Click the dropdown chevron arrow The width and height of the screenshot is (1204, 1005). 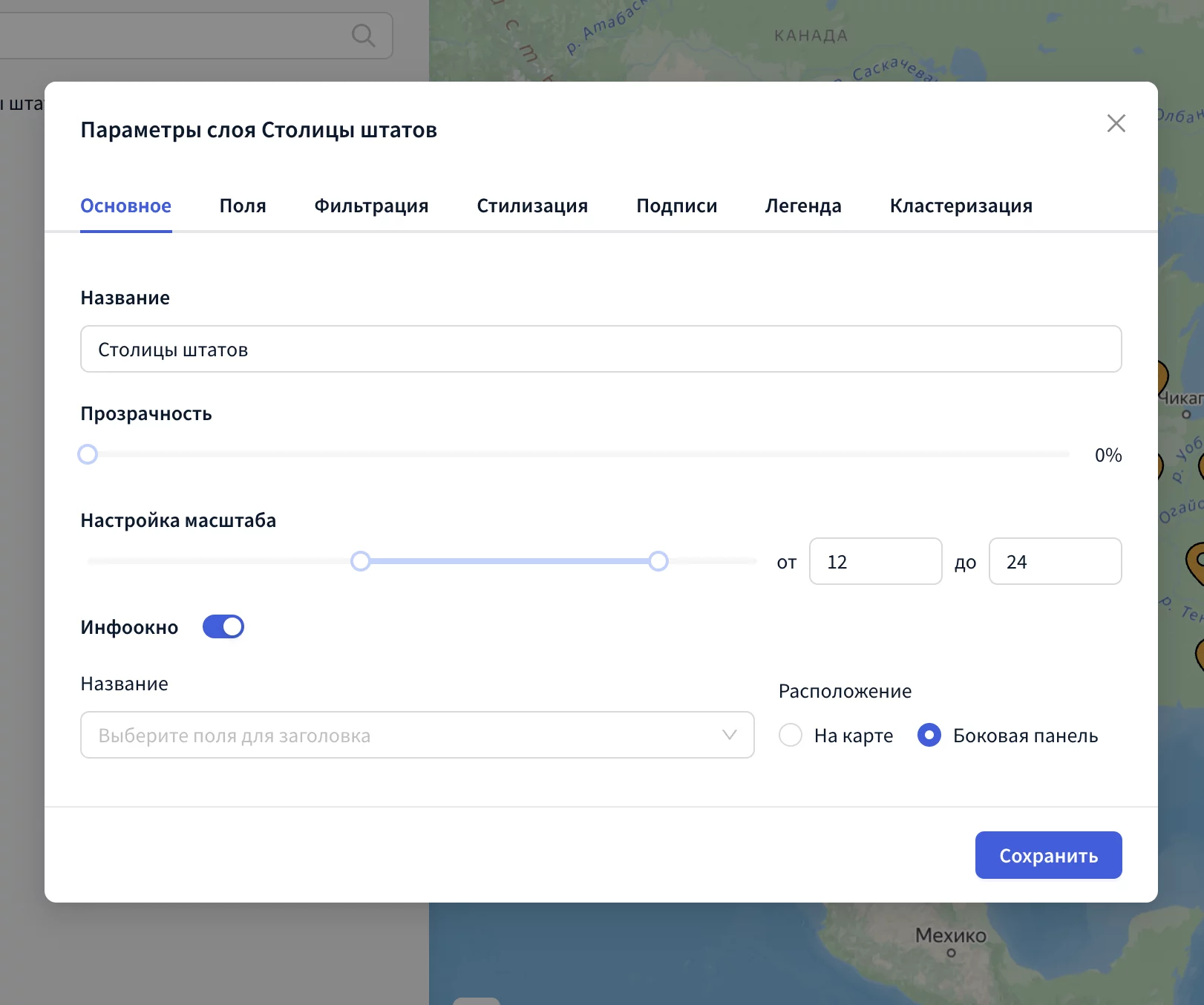pyautogui.click(x=729, y=735)
